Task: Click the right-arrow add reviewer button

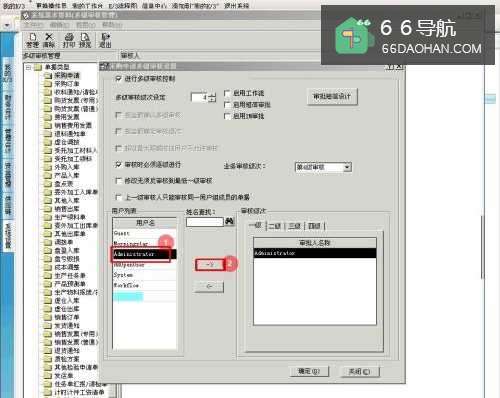Action: 210,264
